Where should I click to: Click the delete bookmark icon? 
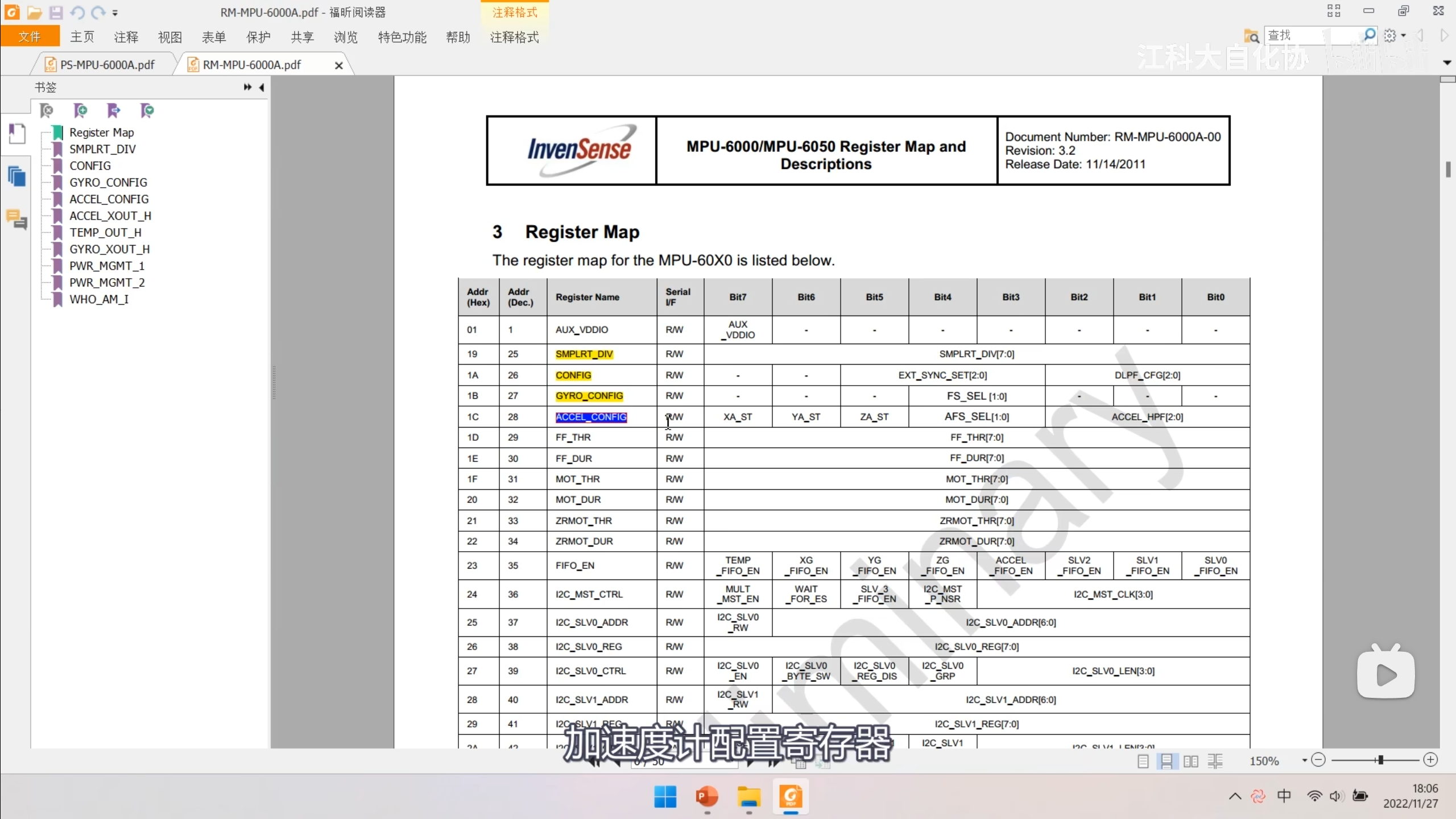pos(47,110)
